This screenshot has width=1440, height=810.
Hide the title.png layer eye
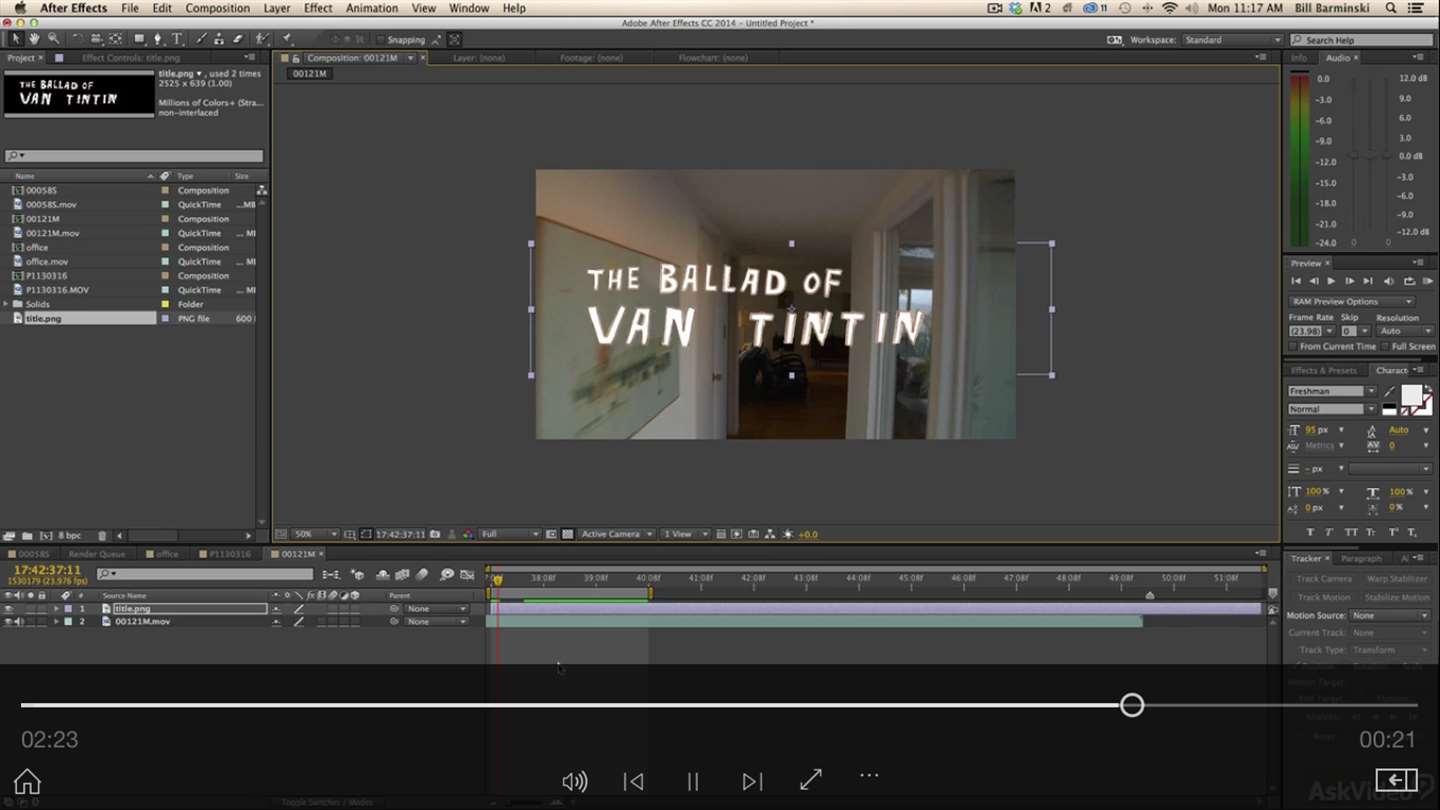(x=8, y=608)
